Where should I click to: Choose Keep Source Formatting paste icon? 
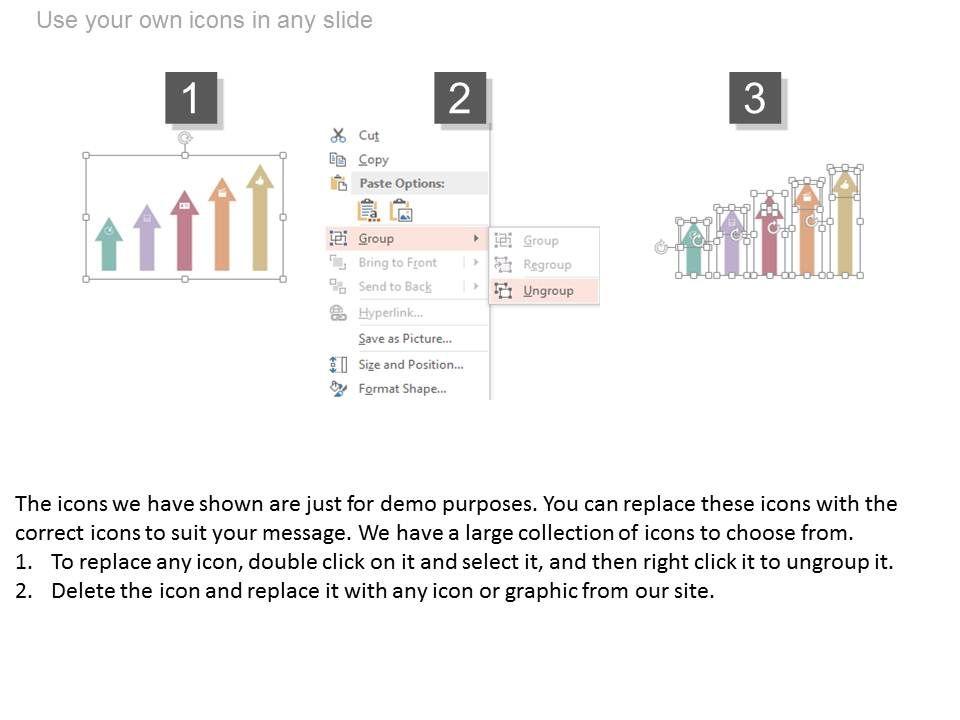coord(368,210)
